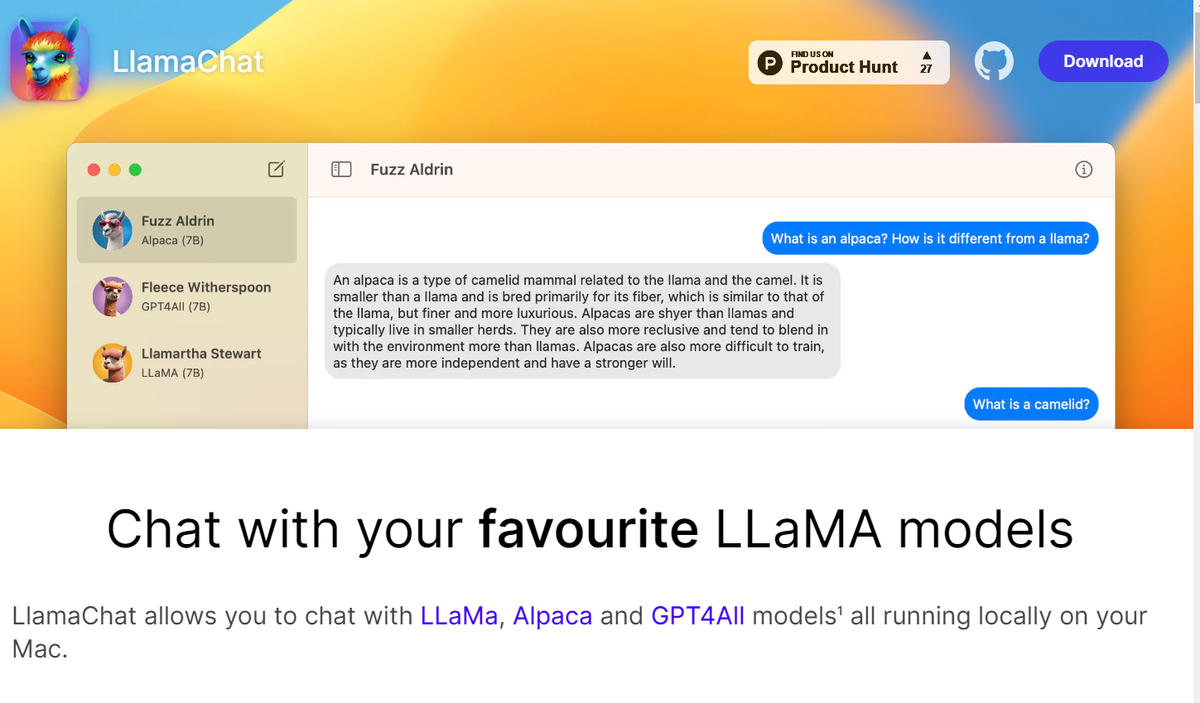Screen dimensions: 1200x703
Task: Toggle the sidebar panel icon
Action: coord(341,170)
